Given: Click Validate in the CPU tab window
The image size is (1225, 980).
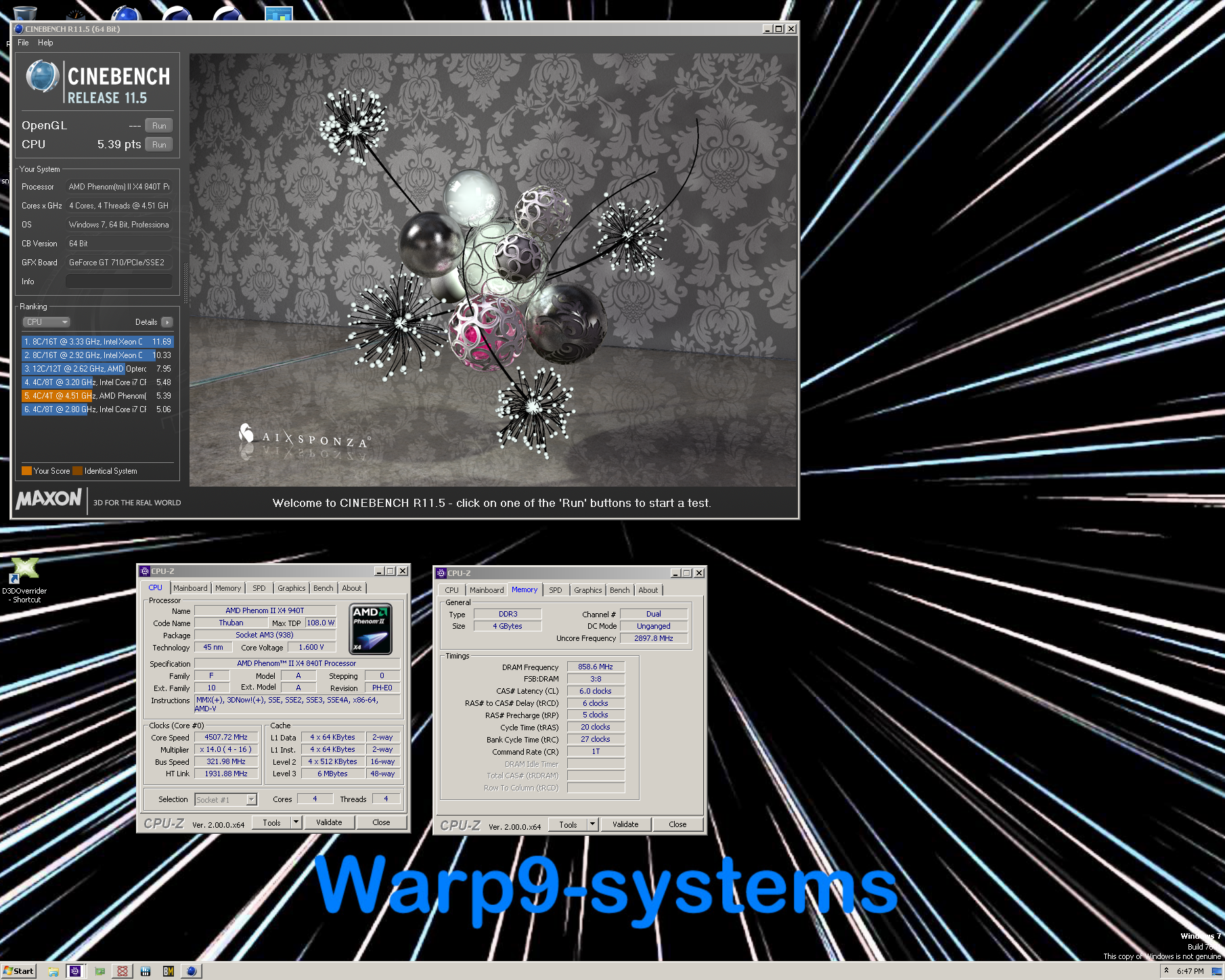Looking at the screenshot, I should (329, 822).
